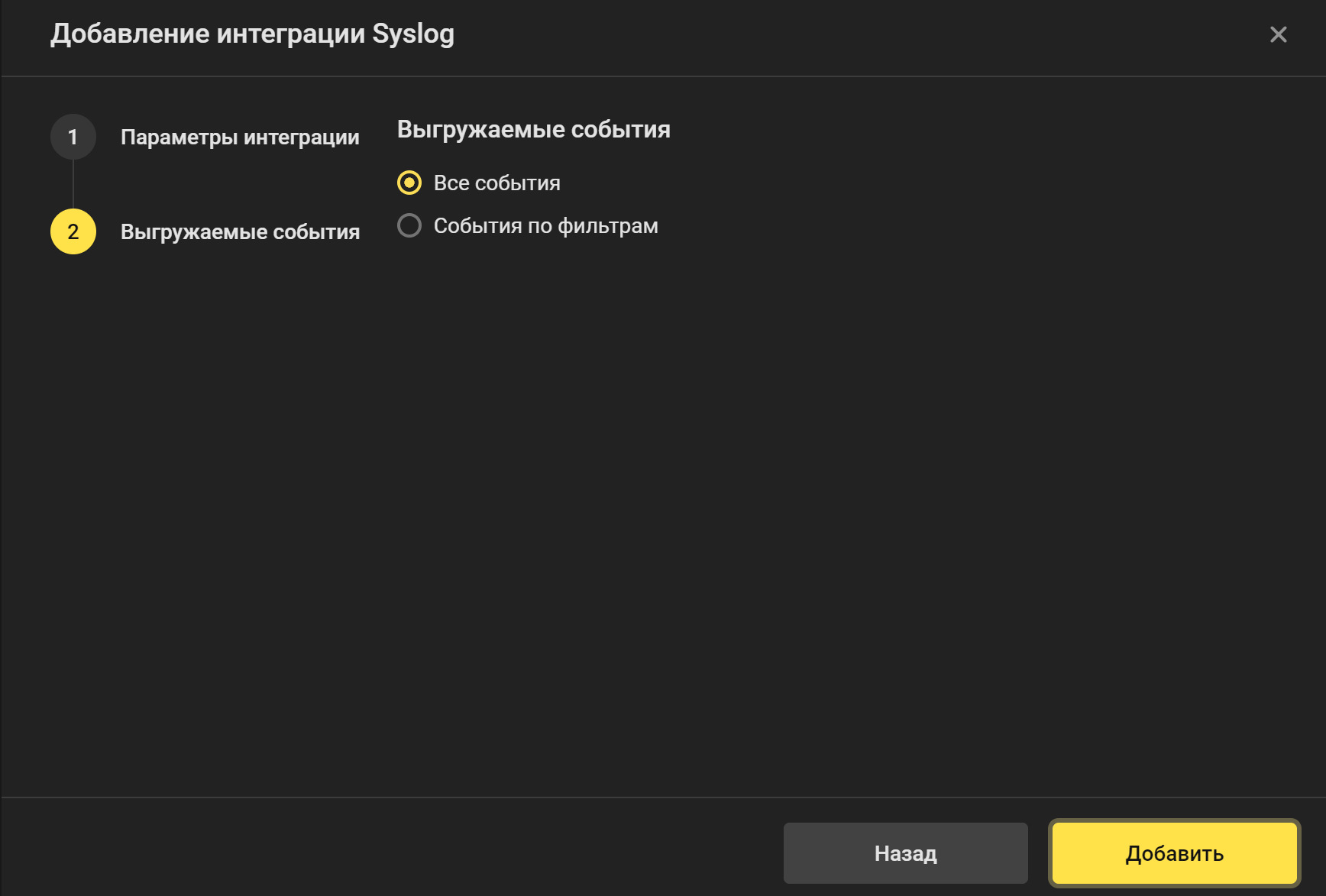Image resolution: width=1326 pixels, height=896 pixels.
Task: Click the "Выгружаемые события" heading
Action: (533, 129)
